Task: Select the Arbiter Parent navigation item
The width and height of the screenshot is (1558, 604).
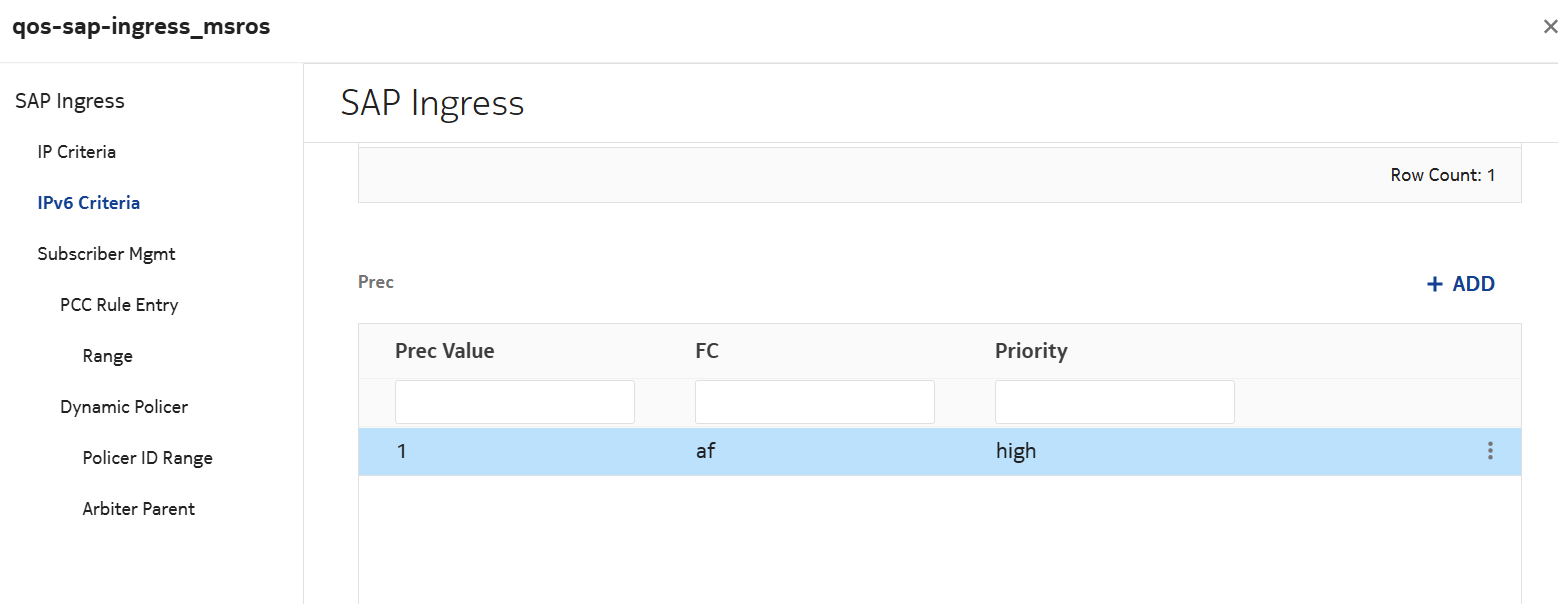Action: pyautogui.click(x=139, y=509)
